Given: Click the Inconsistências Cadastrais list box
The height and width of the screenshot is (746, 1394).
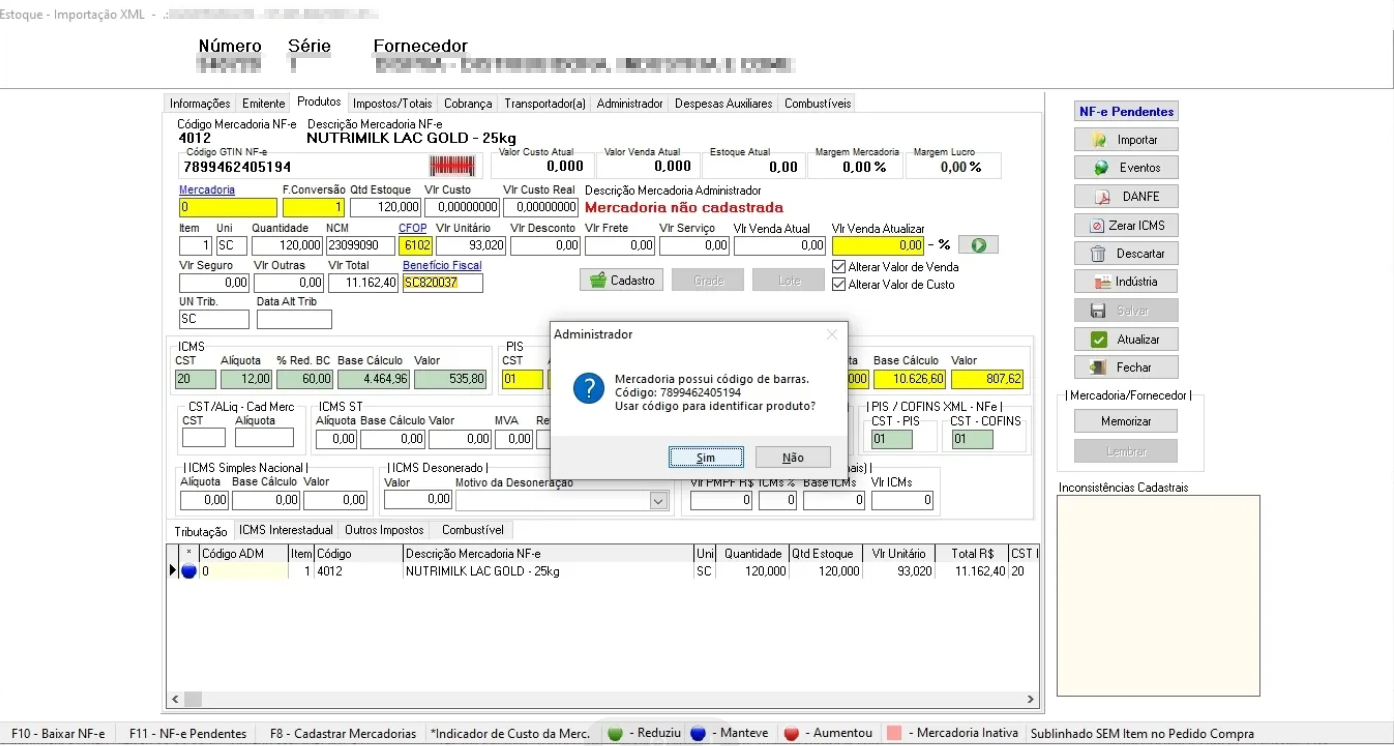Looking at the screenshot, I should [x=1158, y=596].
